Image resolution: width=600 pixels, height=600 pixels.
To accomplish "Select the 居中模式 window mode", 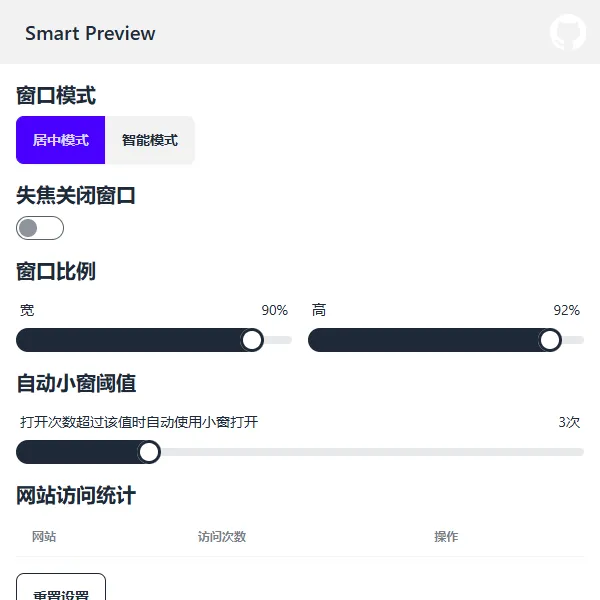I will [60, 140].
